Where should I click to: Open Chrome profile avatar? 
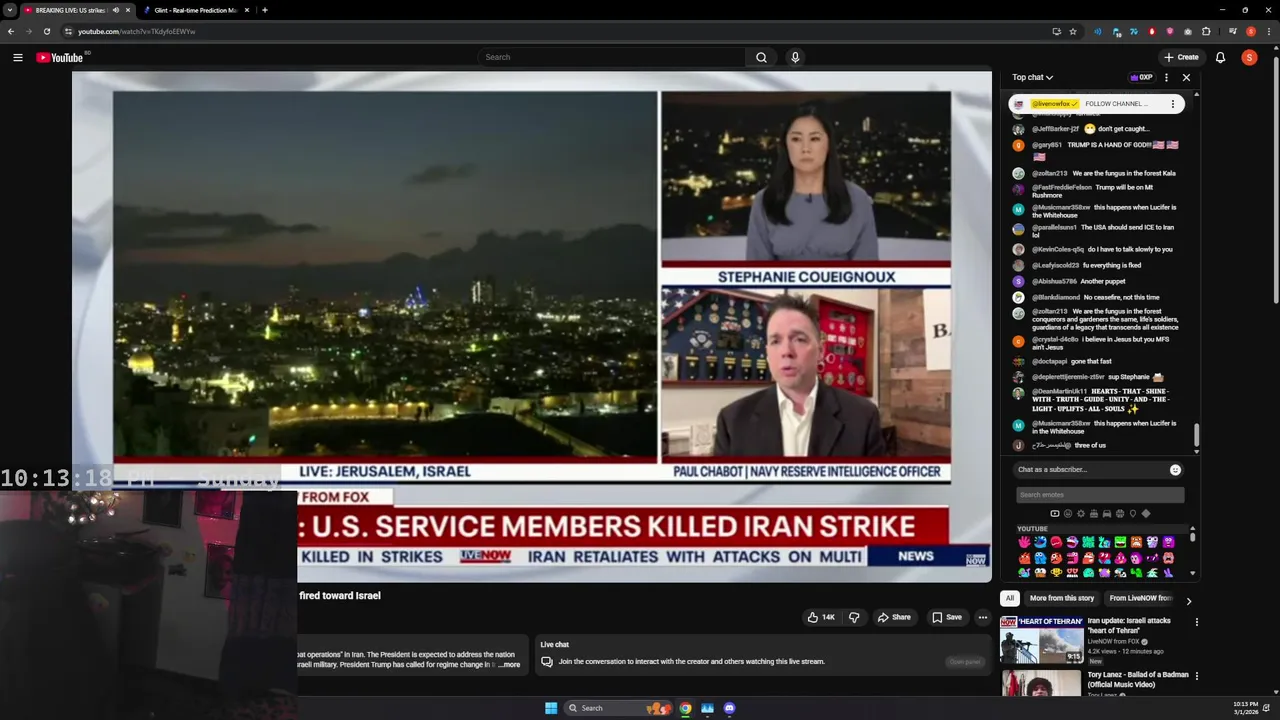(x=1251, y=31)
